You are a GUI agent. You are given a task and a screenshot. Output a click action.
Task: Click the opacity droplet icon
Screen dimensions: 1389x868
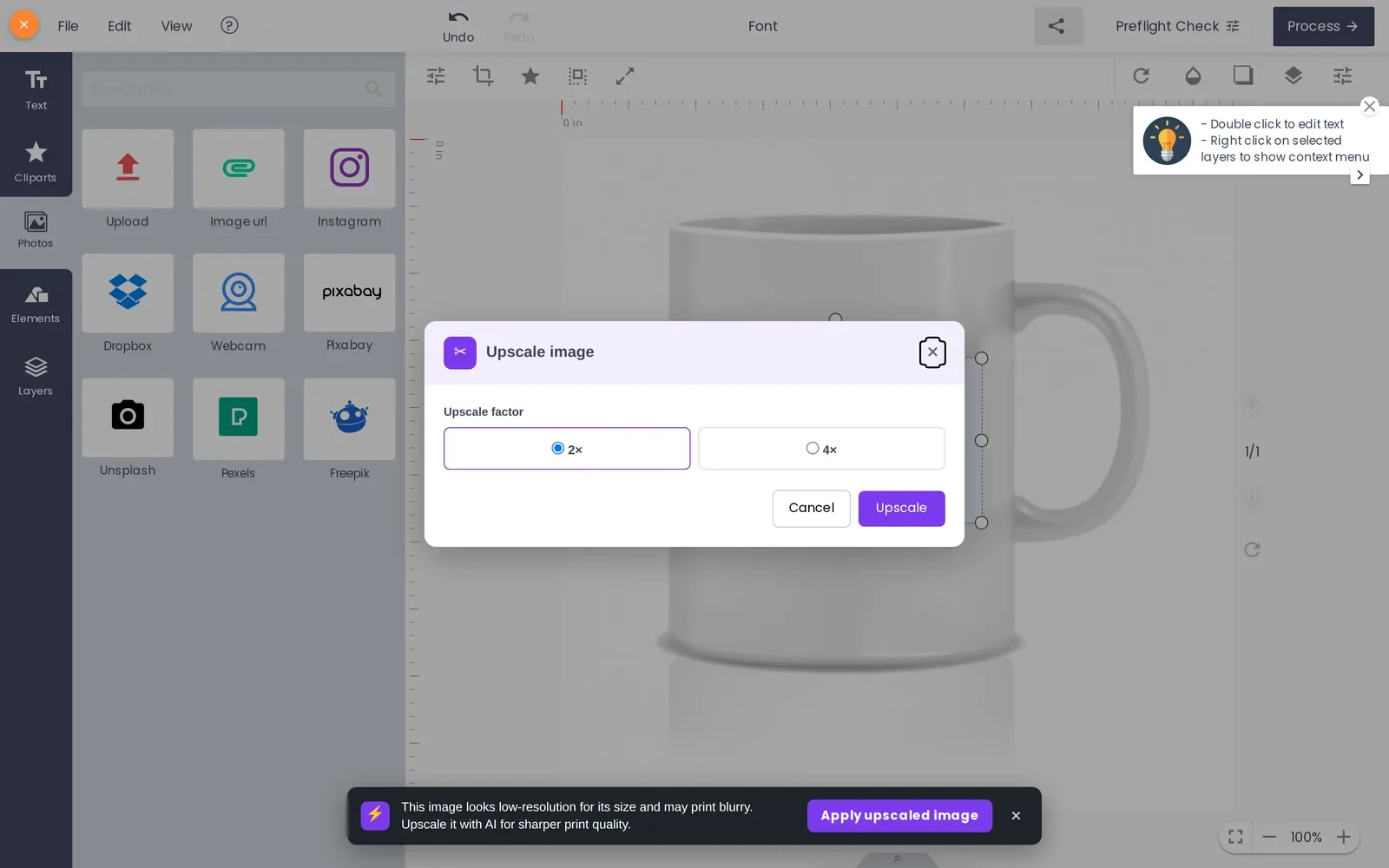(1193, 76)
